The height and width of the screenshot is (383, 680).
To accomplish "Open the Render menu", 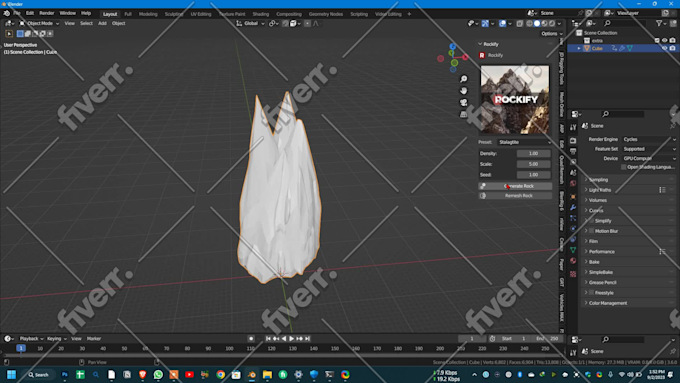I will pyautogui.click(x=47, y=13).
